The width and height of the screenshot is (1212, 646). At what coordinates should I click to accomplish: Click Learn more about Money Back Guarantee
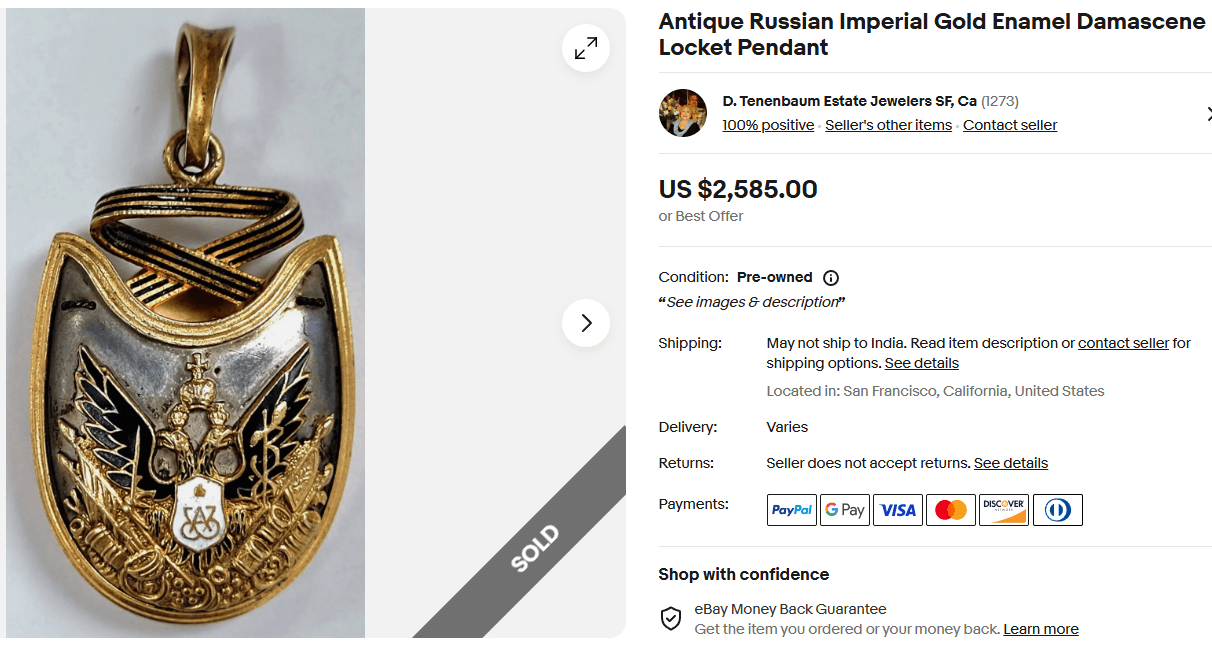click(x=1040, y=628)
